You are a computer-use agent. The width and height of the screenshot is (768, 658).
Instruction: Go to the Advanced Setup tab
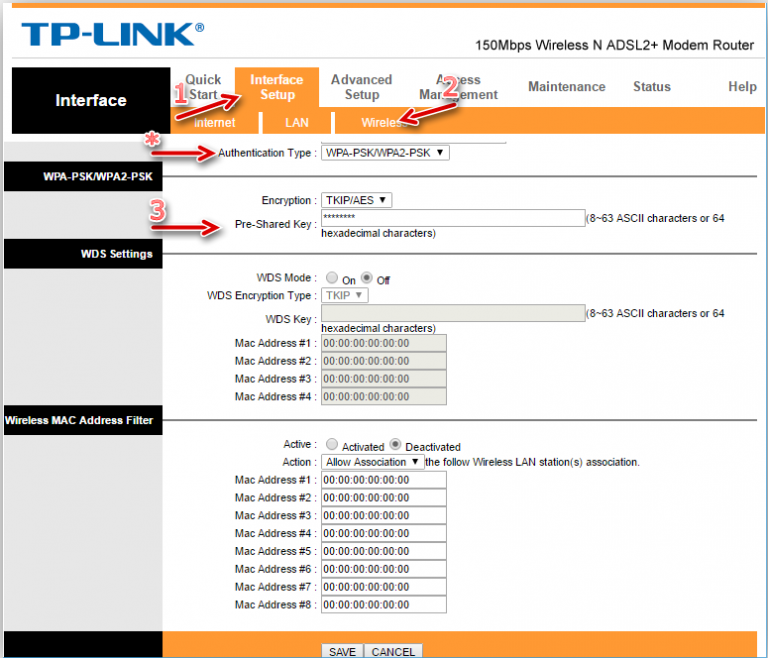pyautogui.click(x=361, y=87)
